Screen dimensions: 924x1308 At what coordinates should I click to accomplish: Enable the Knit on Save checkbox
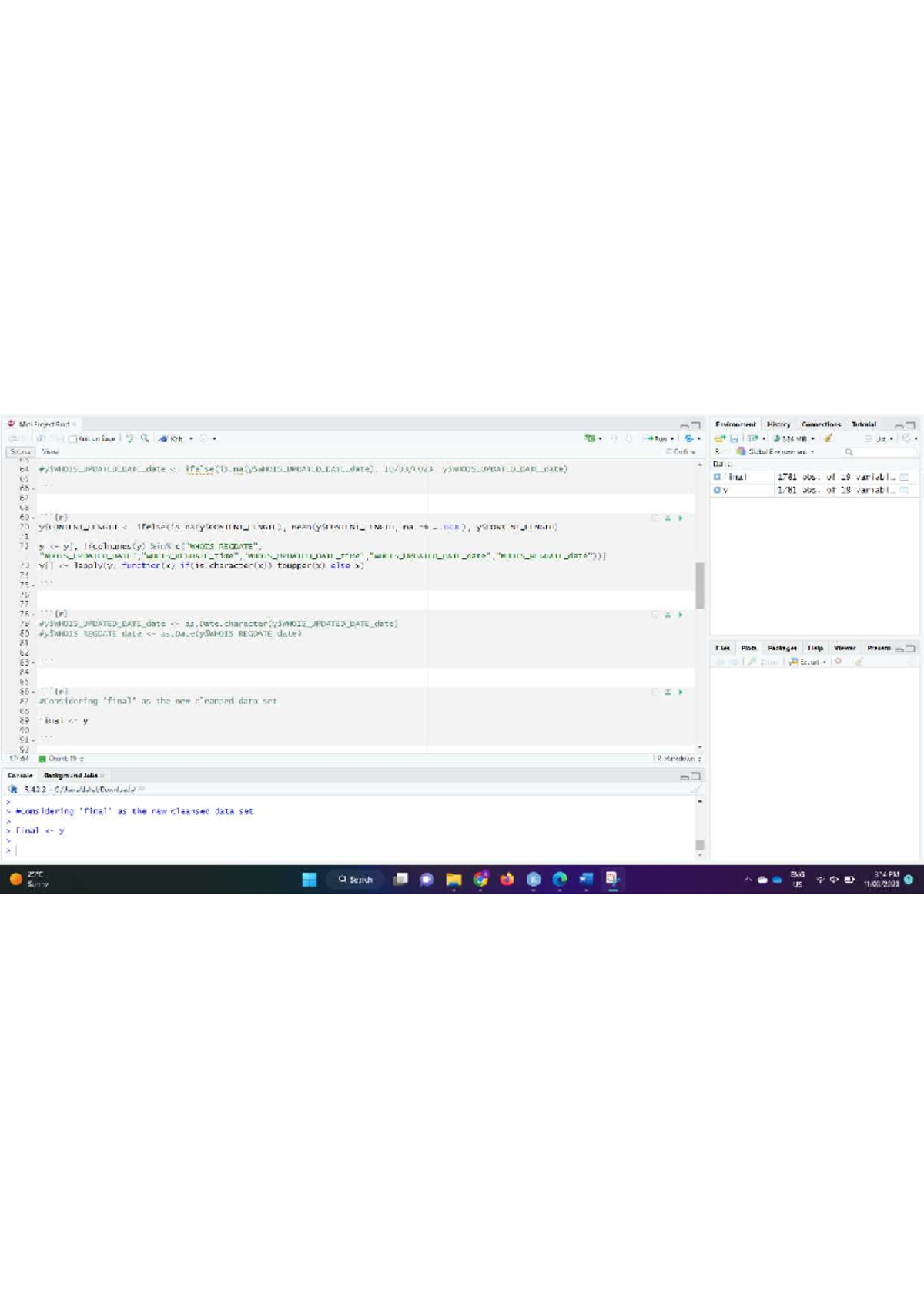pos(72,439)
